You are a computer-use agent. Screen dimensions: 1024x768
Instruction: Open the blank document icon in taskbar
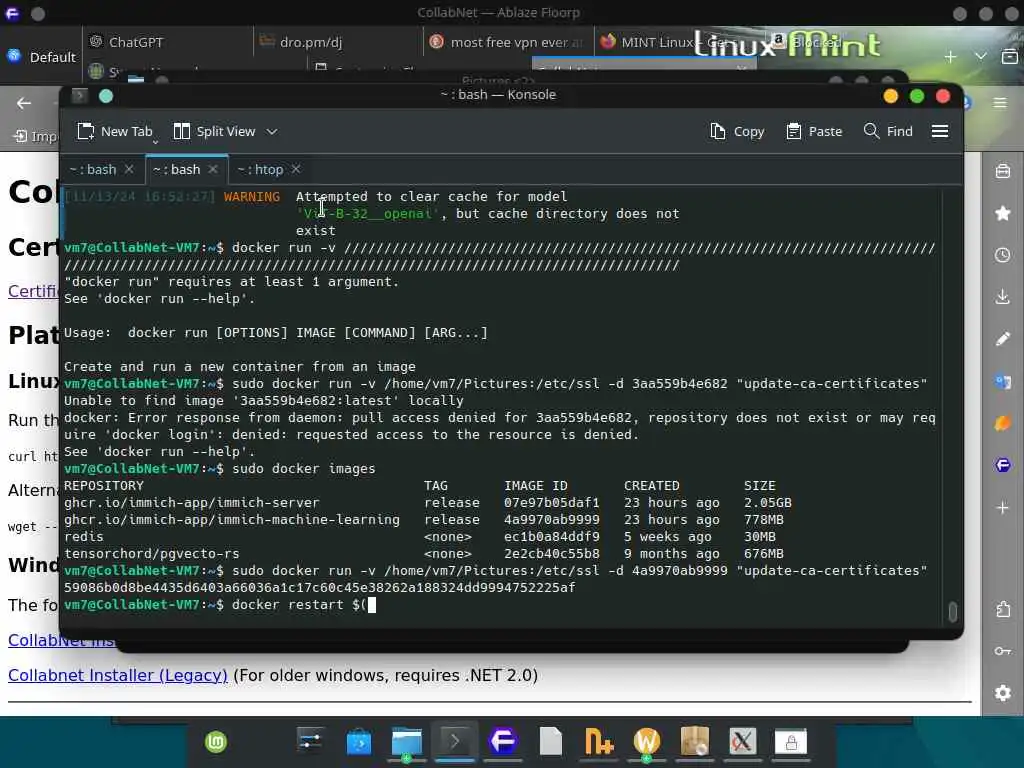(551, 742)
